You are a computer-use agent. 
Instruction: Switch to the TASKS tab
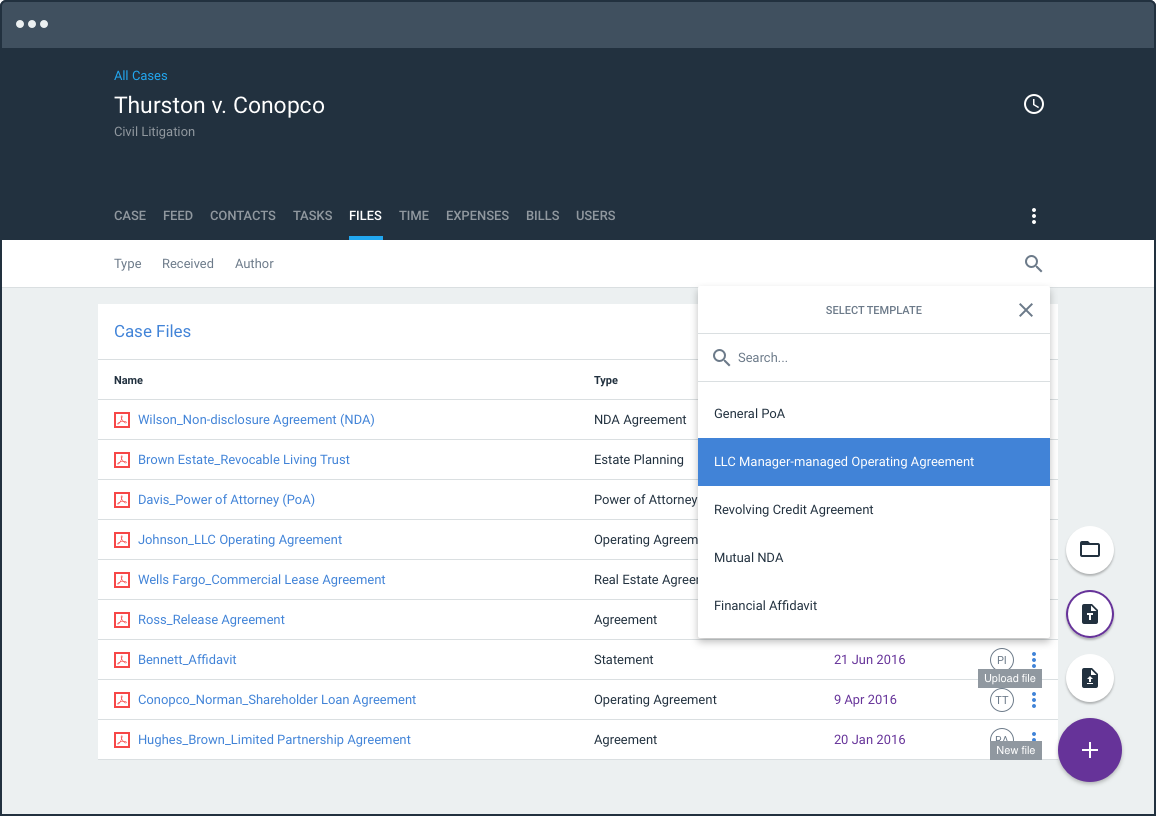313,215
